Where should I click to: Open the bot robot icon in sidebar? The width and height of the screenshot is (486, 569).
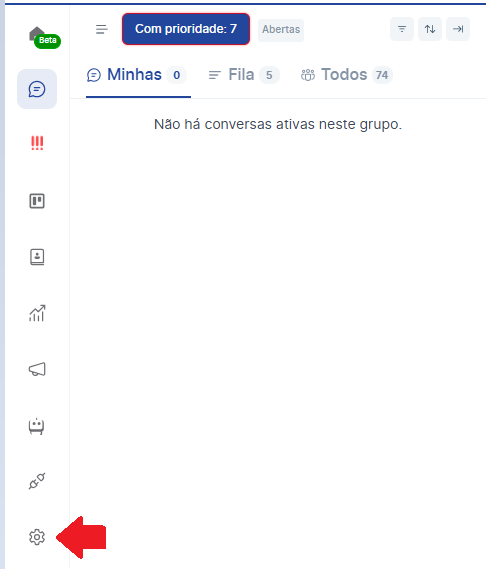37,426
